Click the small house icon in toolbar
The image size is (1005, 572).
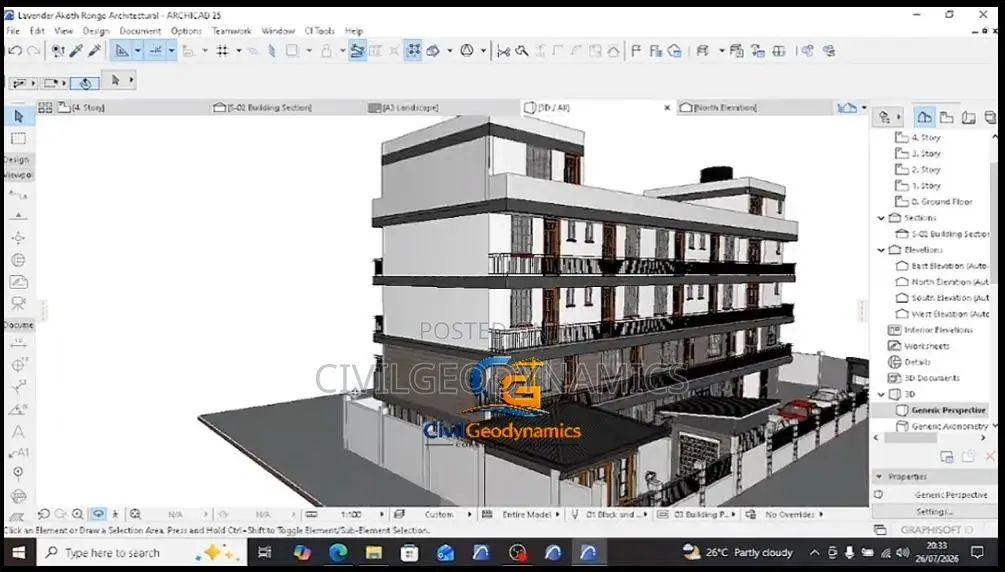click(x=613, y=51)
